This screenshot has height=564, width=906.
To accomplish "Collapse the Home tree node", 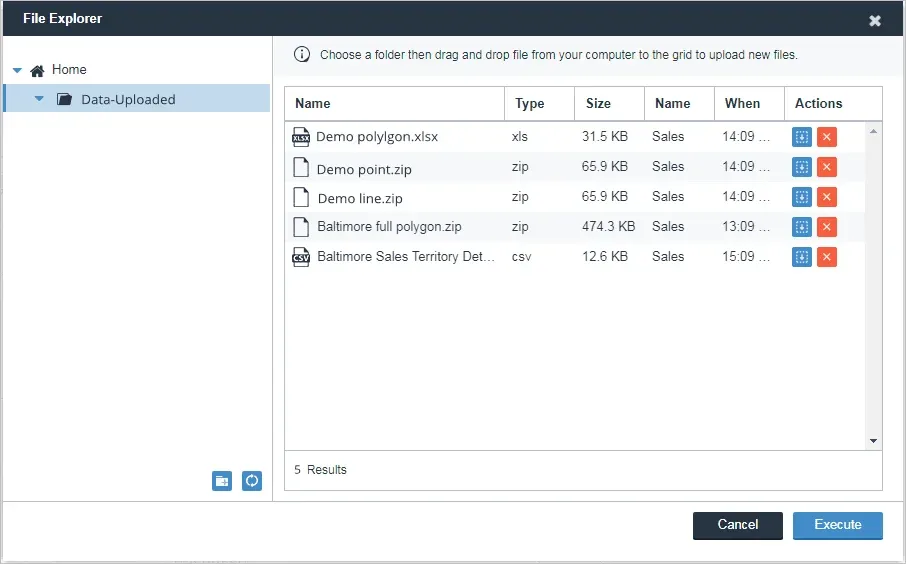I will tap(17, 70).
